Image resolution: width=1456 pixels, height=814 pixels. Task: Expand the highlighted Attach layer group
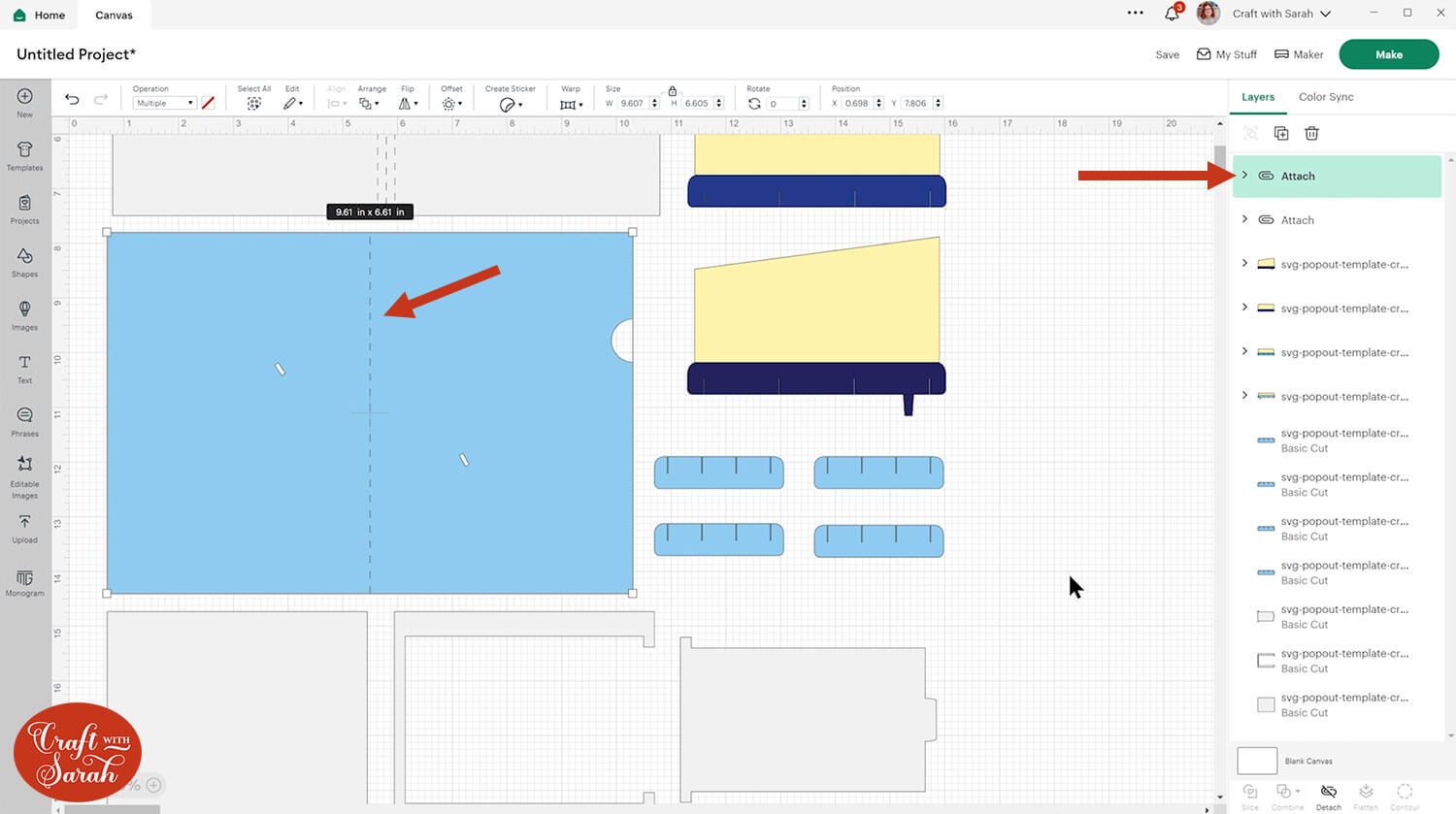[x=1244, y=176]
